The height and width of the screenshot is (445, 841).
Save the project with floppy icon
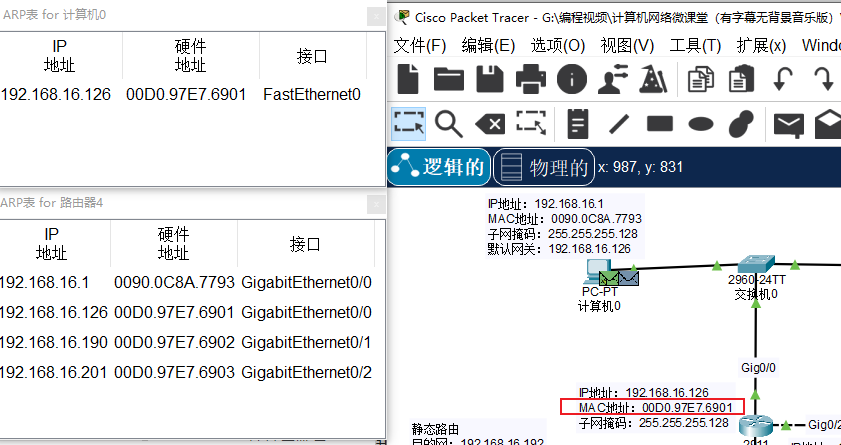click(x=490, y=79)
